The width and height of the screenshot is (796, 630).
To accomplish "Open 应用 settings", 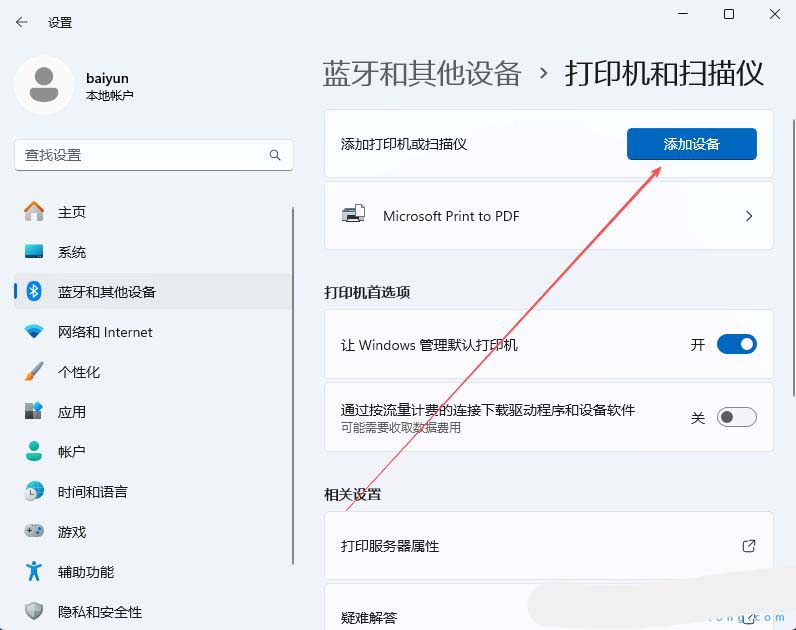I will (x=152, y=411).
